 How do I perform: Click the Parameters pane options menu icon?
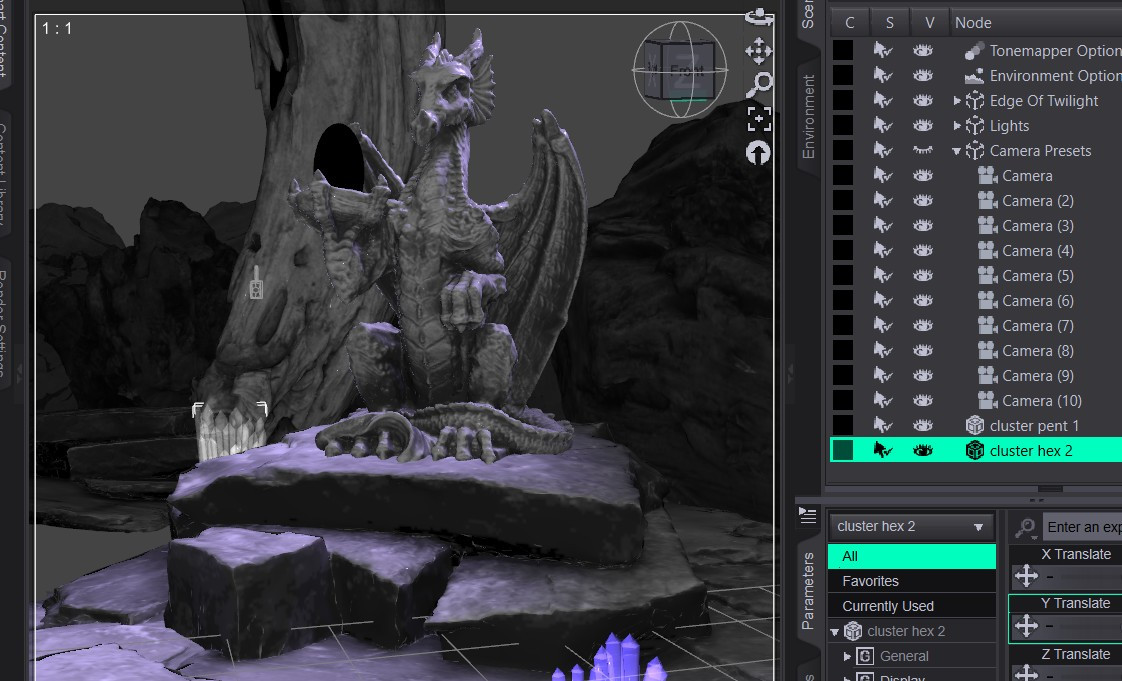click(x=808, y=515)
